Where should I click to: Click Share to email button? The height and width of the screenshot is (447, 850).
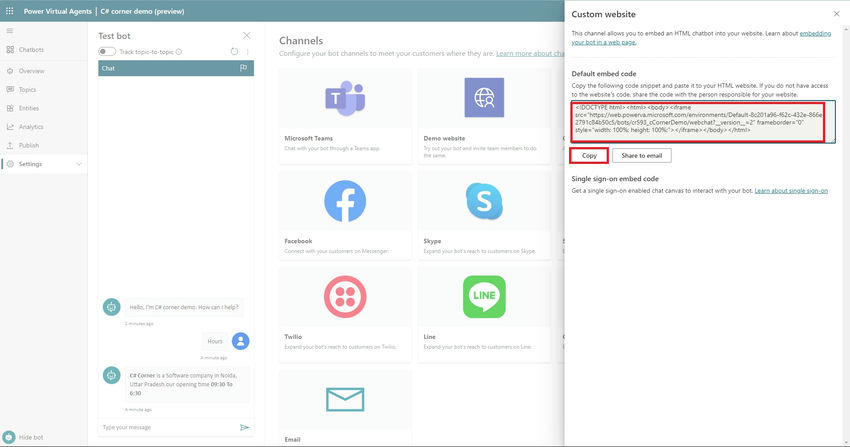641,156
